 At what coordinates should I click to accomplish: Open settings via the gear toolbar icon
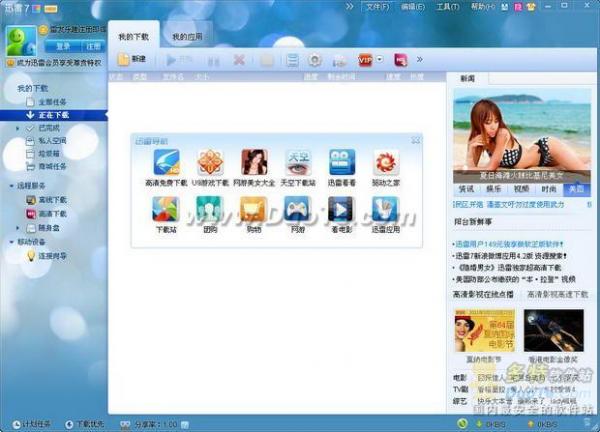[x=315, y=60]
